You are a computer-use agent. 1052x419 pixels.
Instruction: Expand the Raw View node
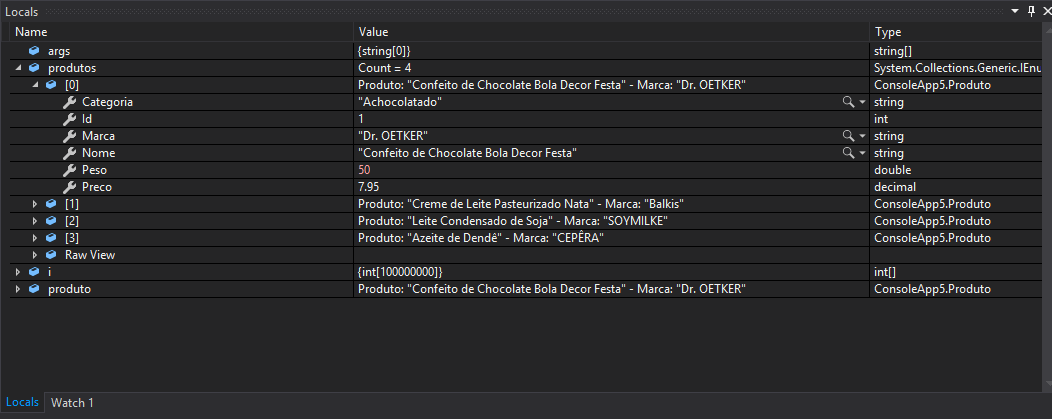click(x=35, y=255)
